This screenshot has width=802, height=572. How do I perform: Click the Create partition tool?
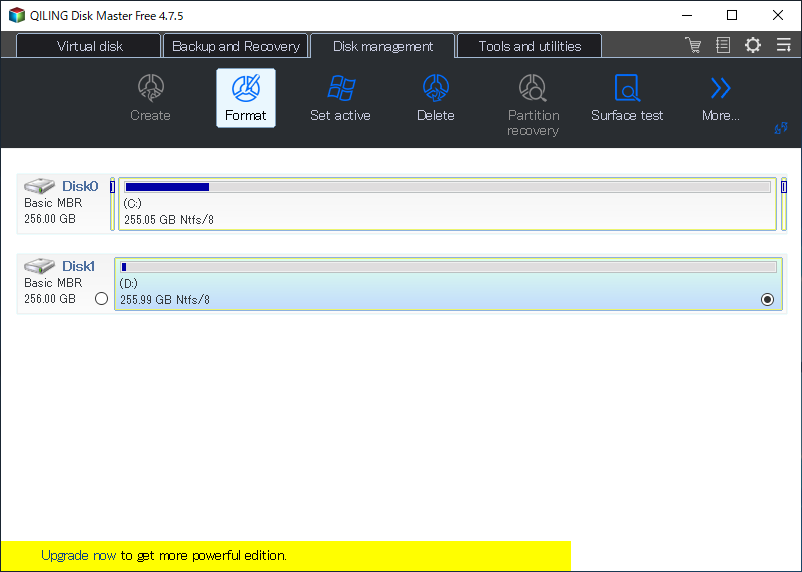pos(150,98)
